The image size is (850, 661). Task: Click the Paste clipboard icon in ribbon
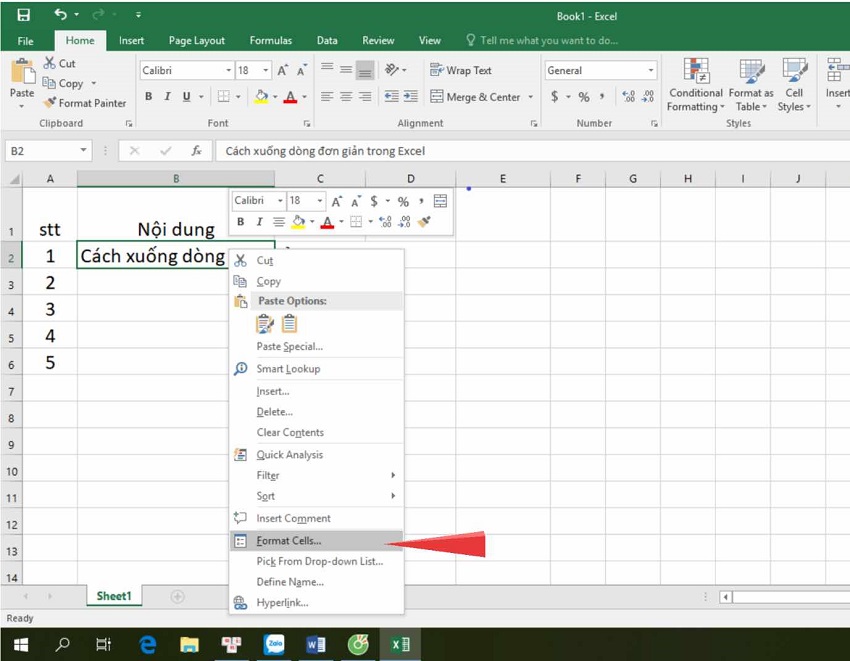(x=23, y=72)
